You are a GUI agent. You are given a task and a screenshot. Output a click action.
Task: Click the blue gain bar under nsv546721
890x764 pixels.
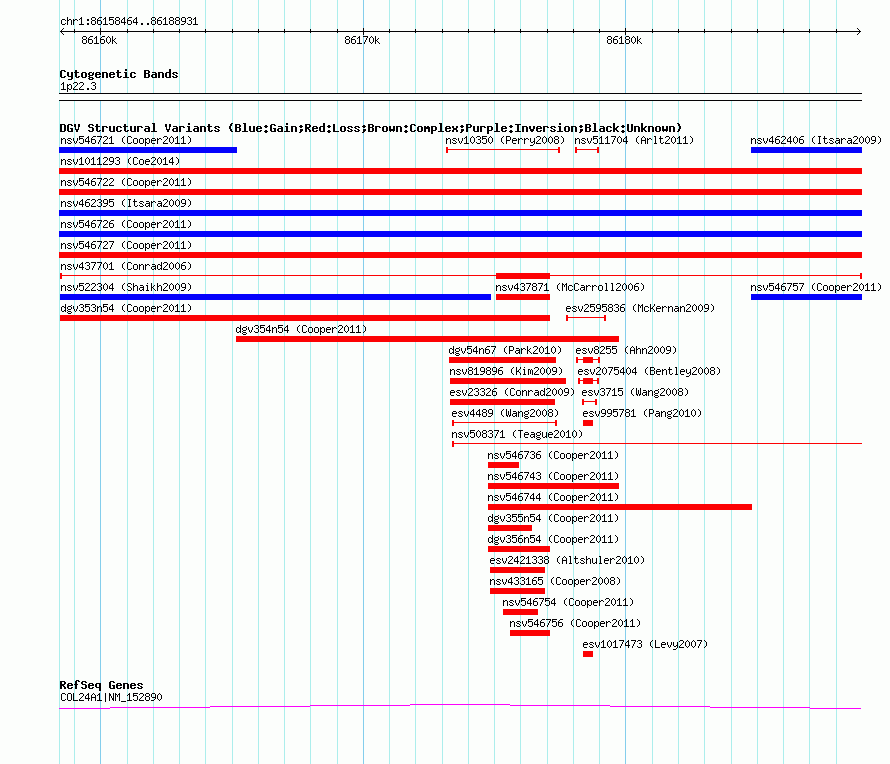[148, 150]
